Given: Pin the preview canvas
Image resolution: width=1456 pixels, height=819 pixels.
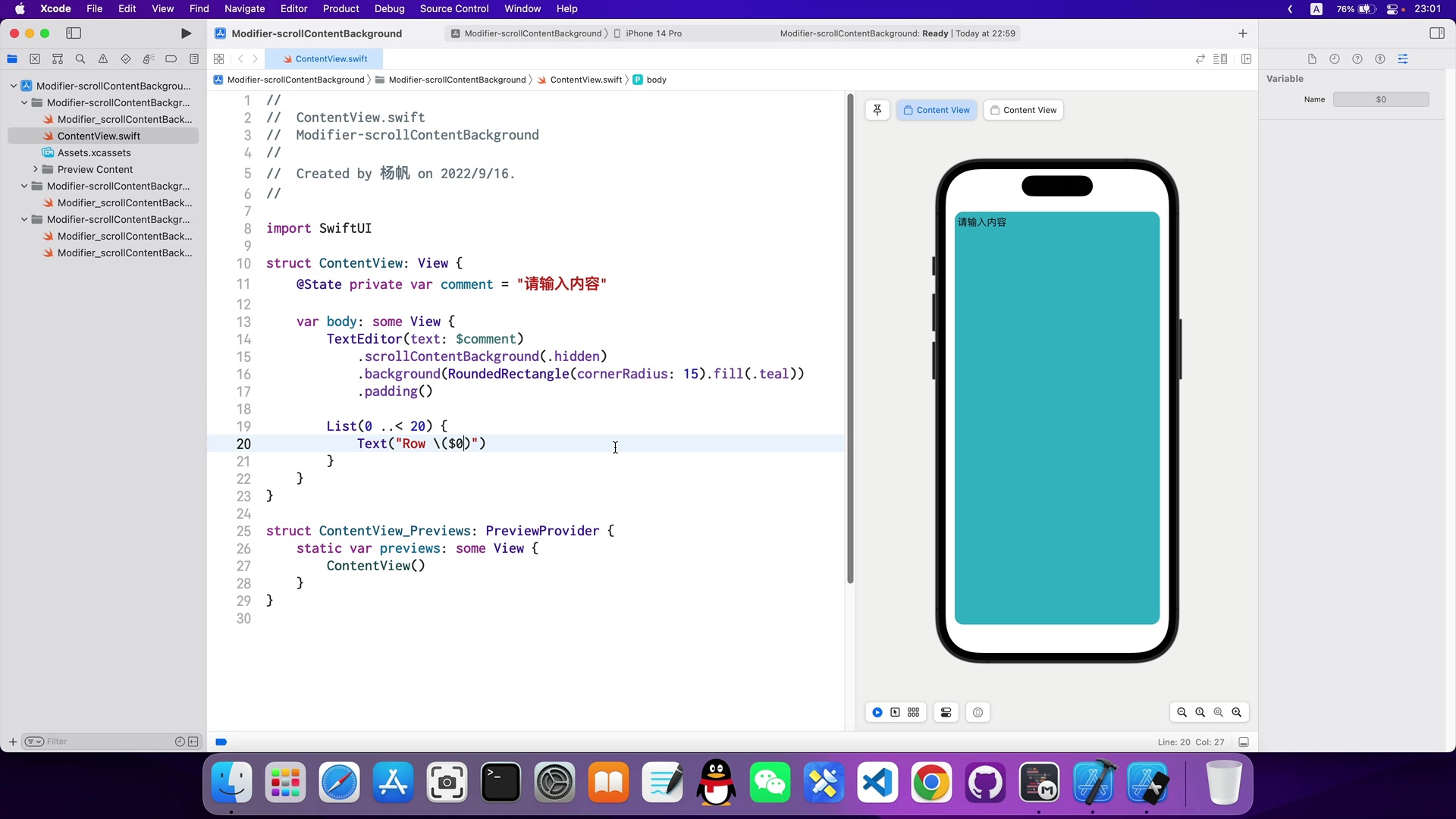Looking at the screenshot, I should [x=877, y=110].
